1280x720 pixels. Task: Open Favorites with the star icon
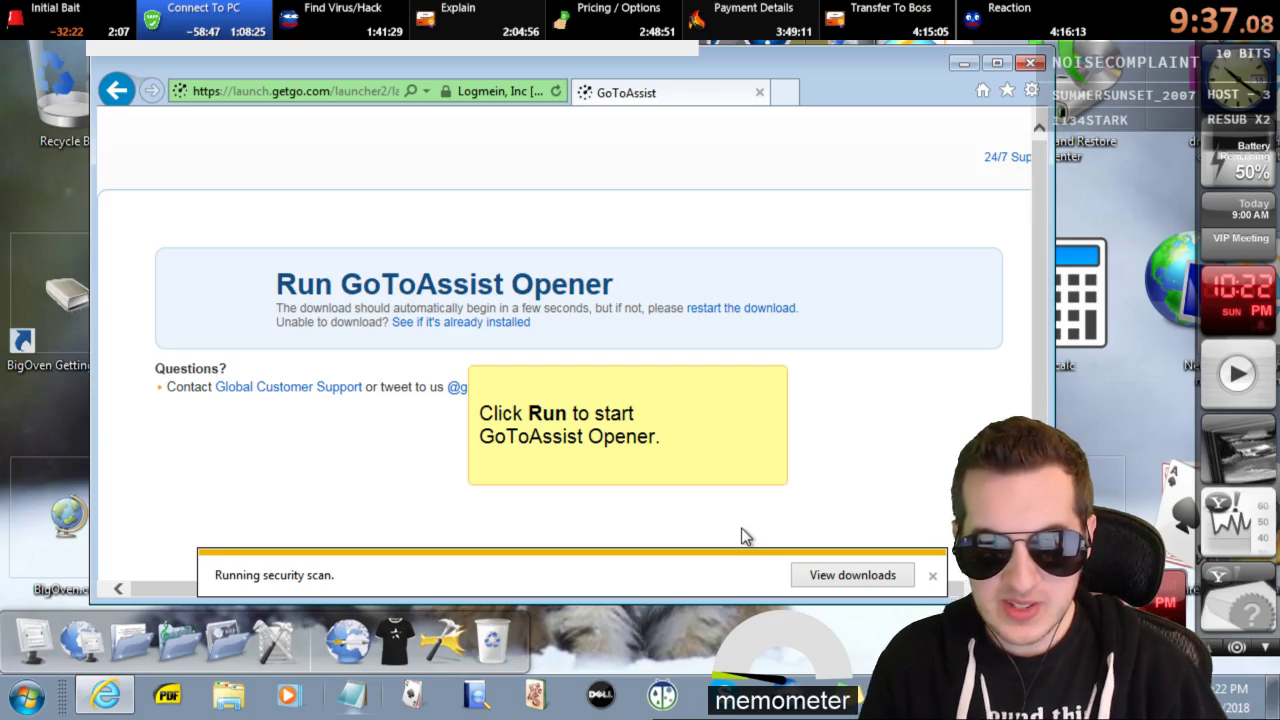pos(1007,91)
